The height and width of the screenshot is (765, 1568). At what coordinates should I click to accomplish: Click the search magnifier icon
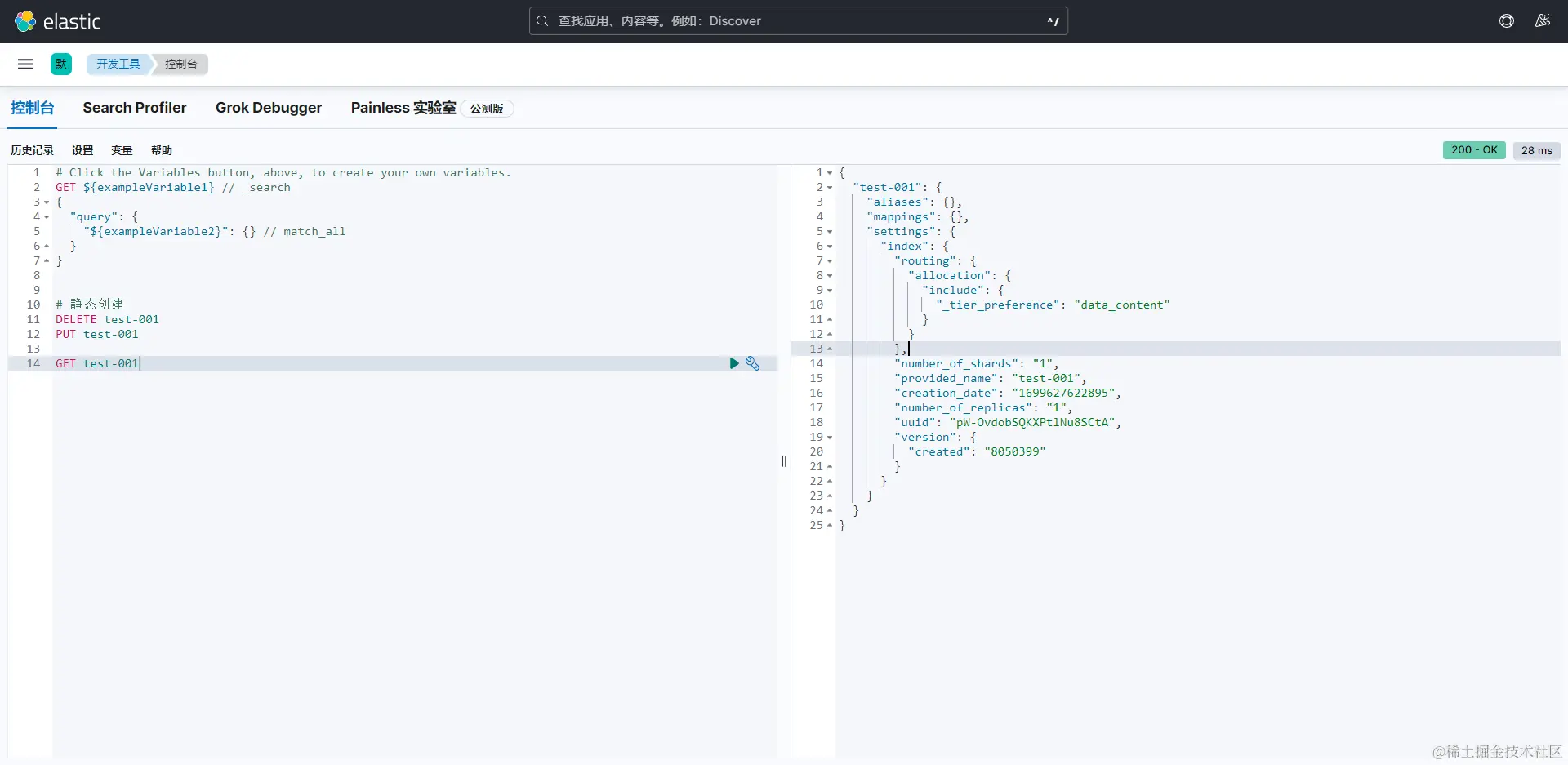542,21
